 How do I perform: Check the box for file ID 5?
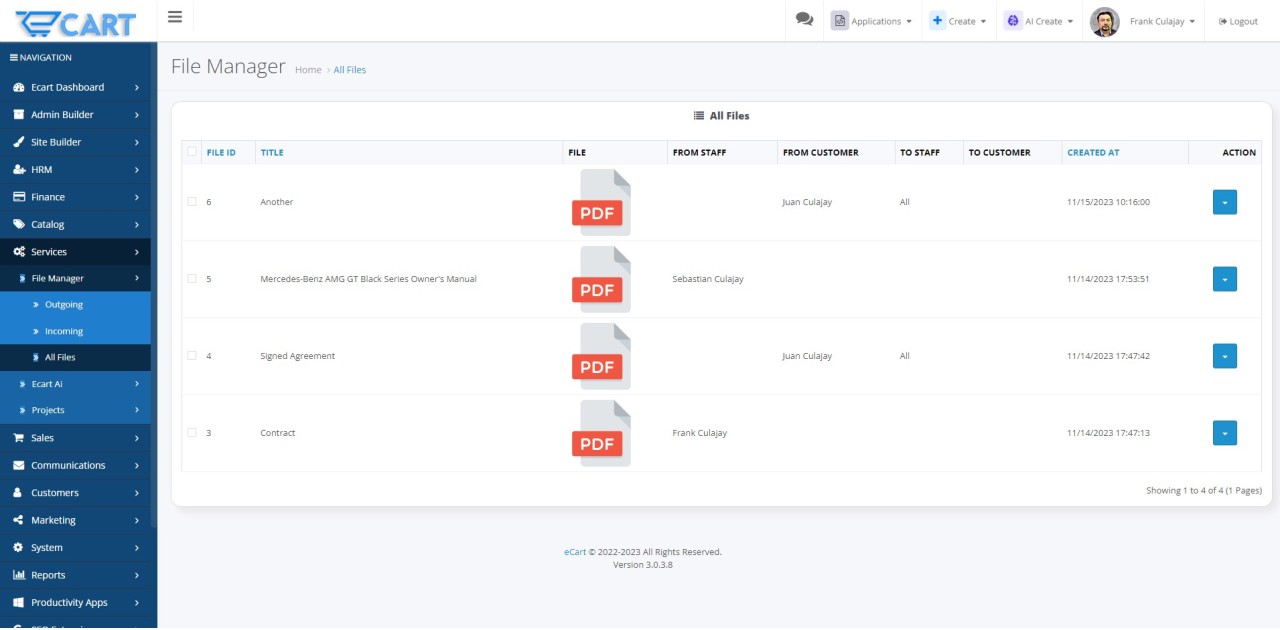pos(192,279)
